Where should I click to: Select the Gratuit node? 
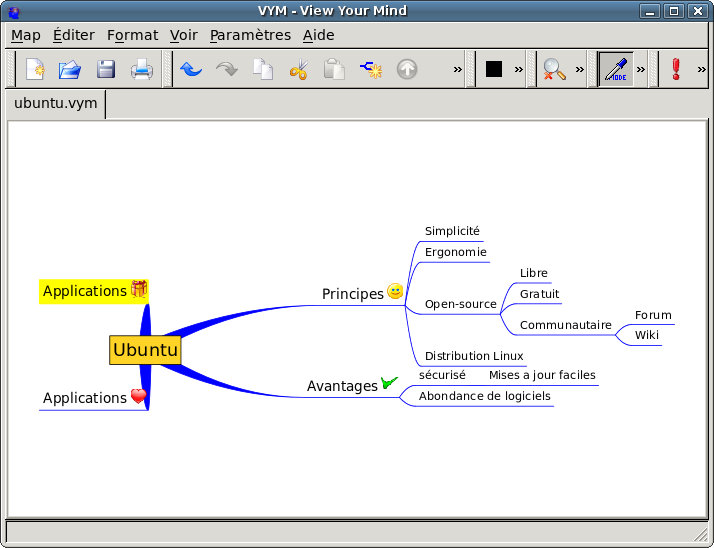[x=540, y=294]
